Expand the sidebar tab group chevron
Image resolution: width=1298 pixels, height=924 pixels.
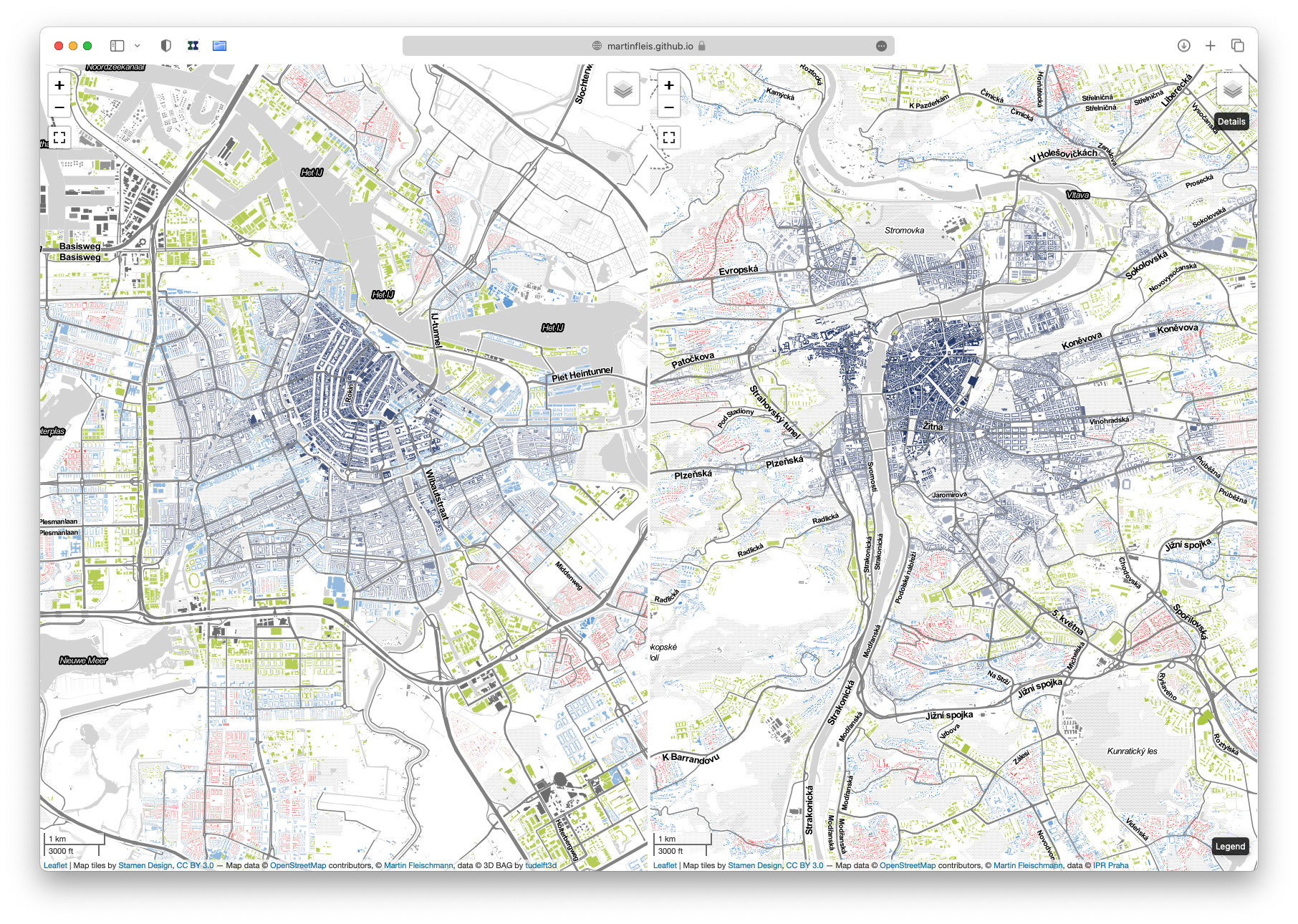[x=137, y=46]
